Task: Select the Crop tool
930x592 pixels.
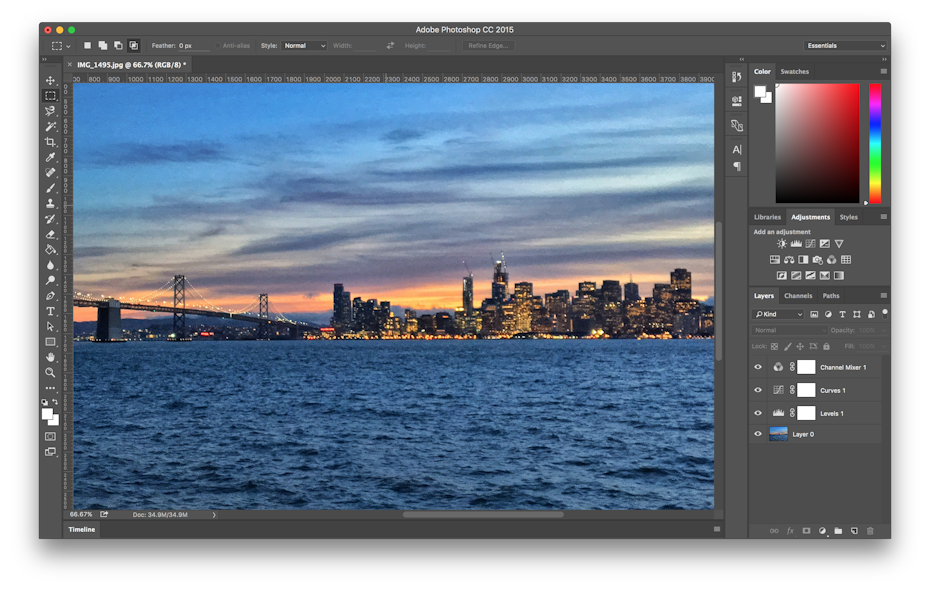Action: 50,142
